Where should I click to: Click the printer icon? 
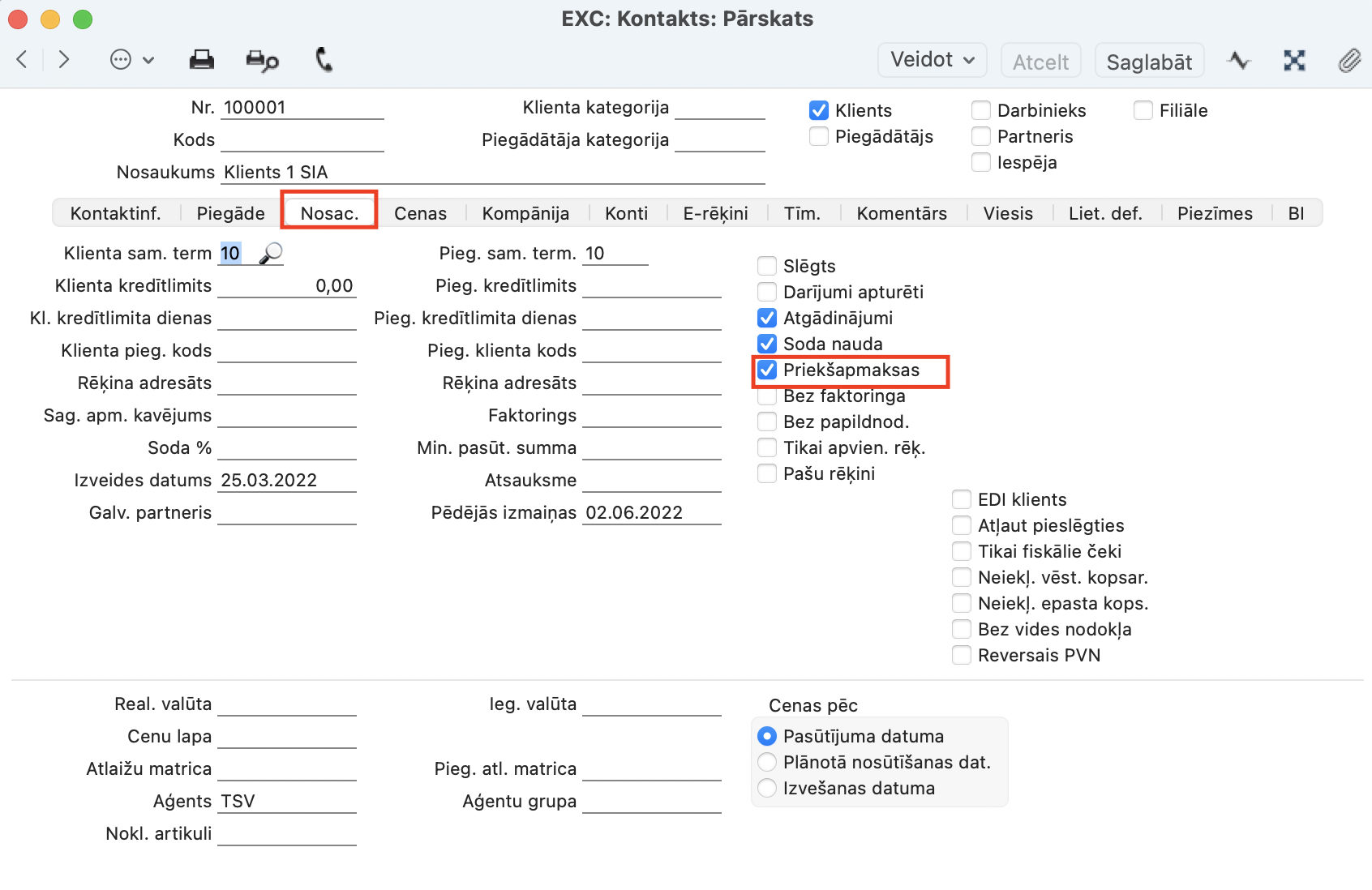(201, 60)
